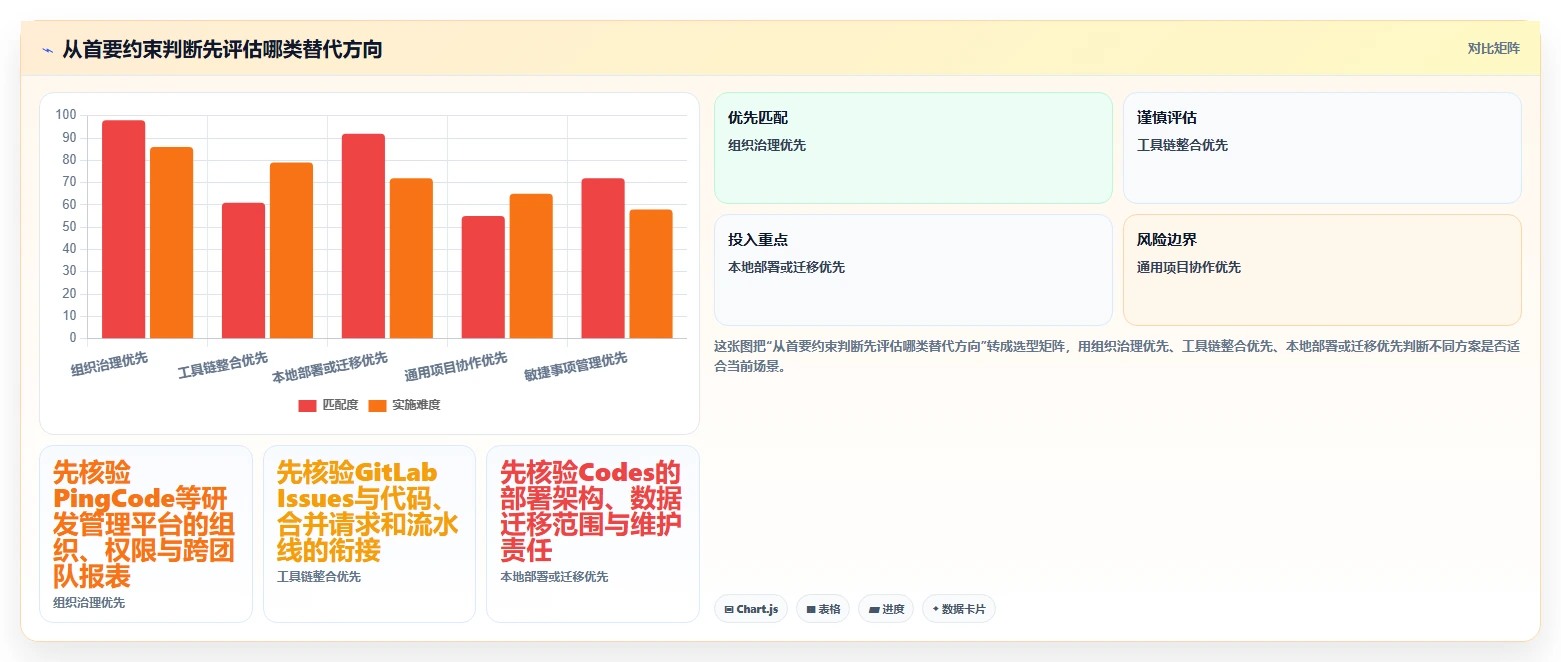1561x662 pixels.
Task: Click the 对比矩阵 label in header
Action: tap(1494, 49)
